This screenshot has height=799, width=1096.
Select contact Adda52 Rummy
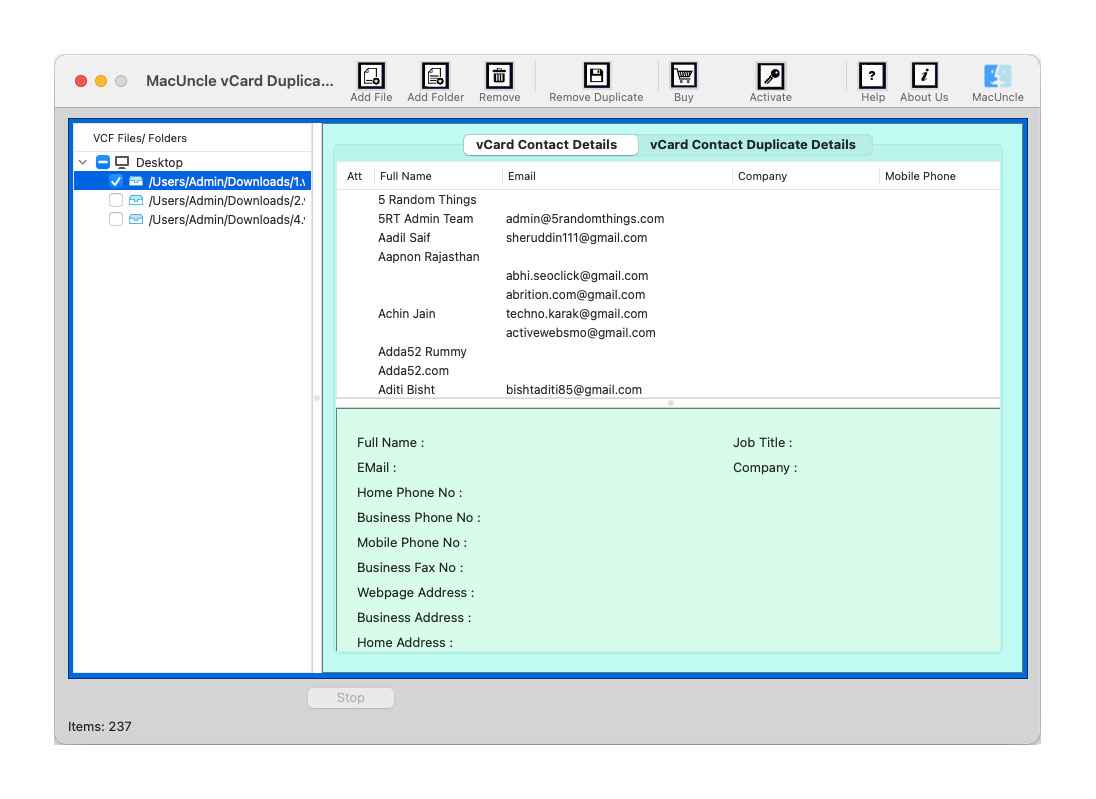click(x=422, y=352)
